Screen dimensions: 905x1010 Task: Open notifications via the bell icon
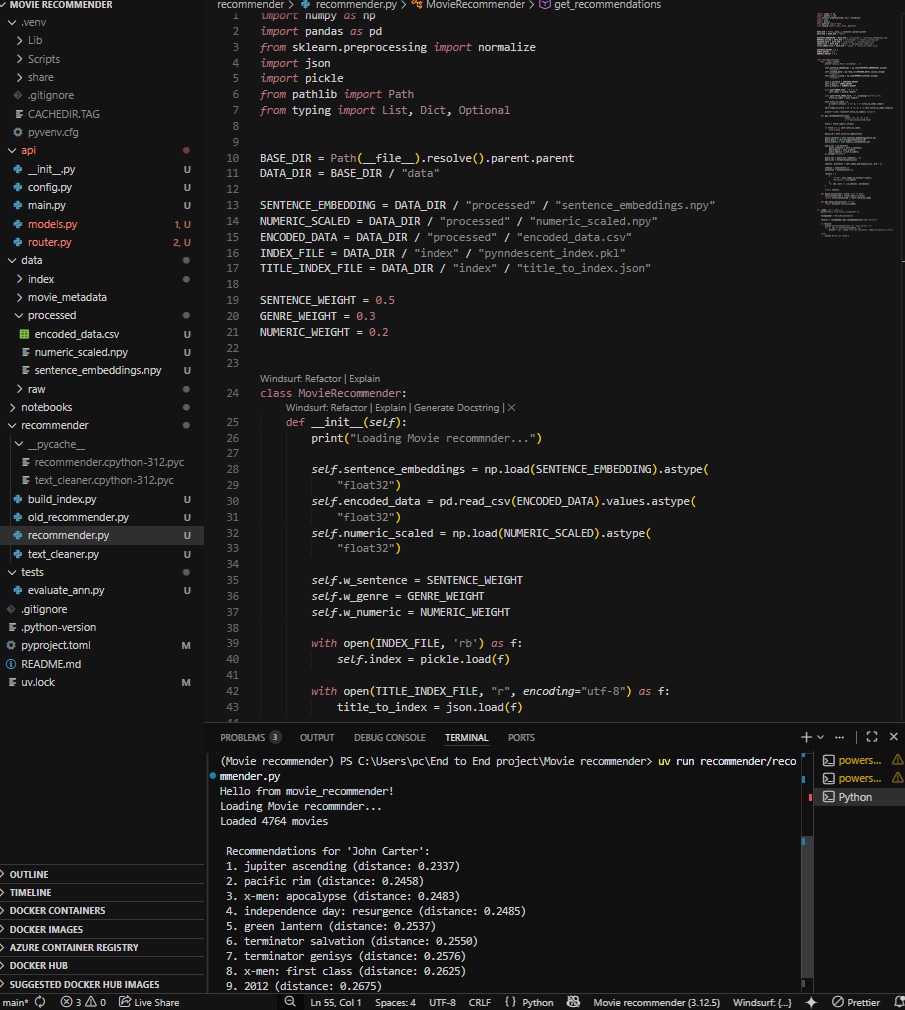point(898,1001)
